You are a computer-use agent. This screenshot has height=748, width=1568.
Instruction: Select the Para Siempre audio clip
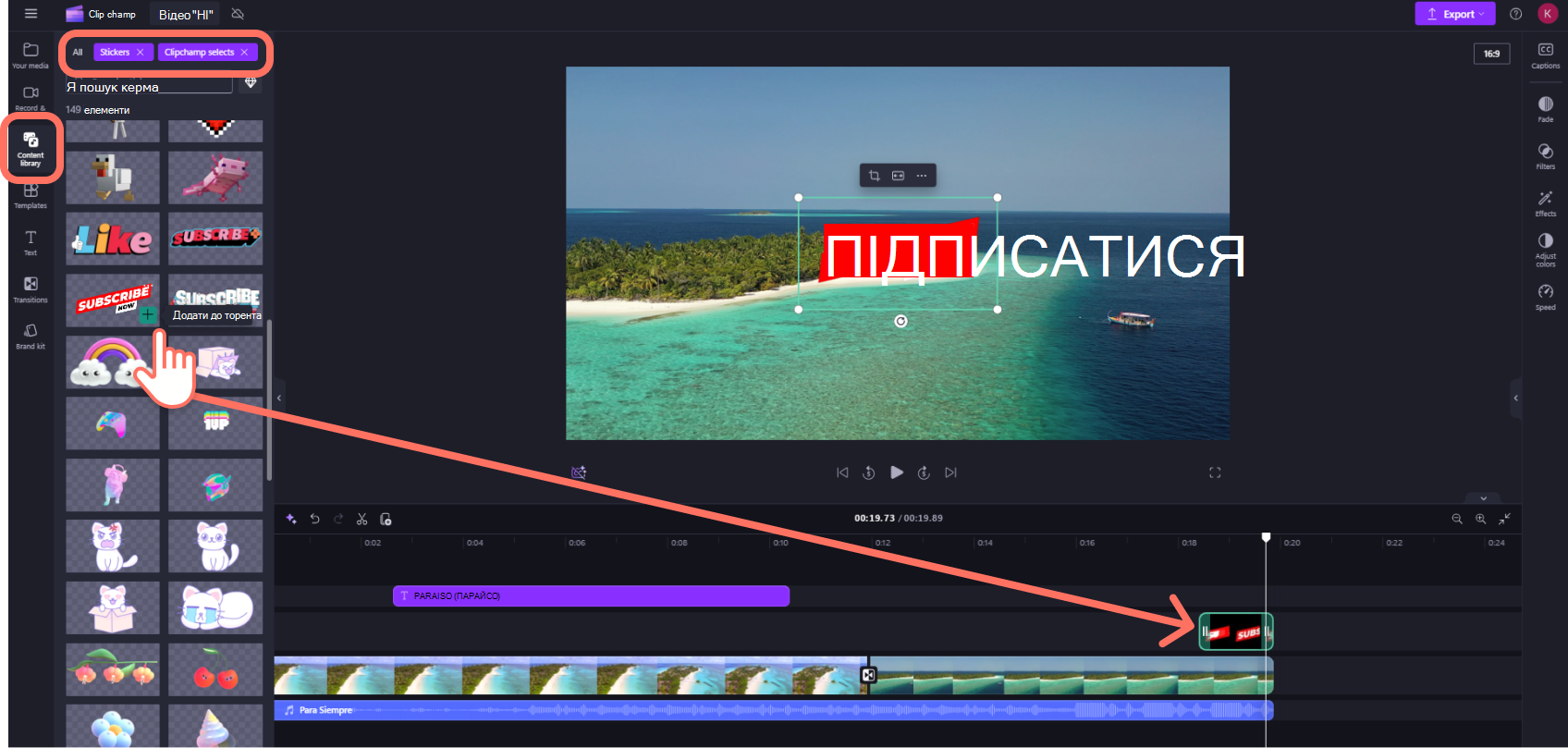coord(774,710)
